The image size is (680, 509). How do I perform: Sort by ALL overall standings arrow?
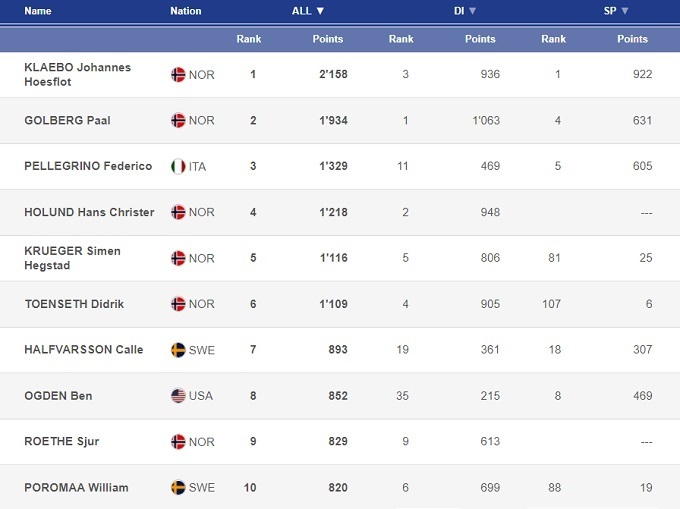point(320,11)
